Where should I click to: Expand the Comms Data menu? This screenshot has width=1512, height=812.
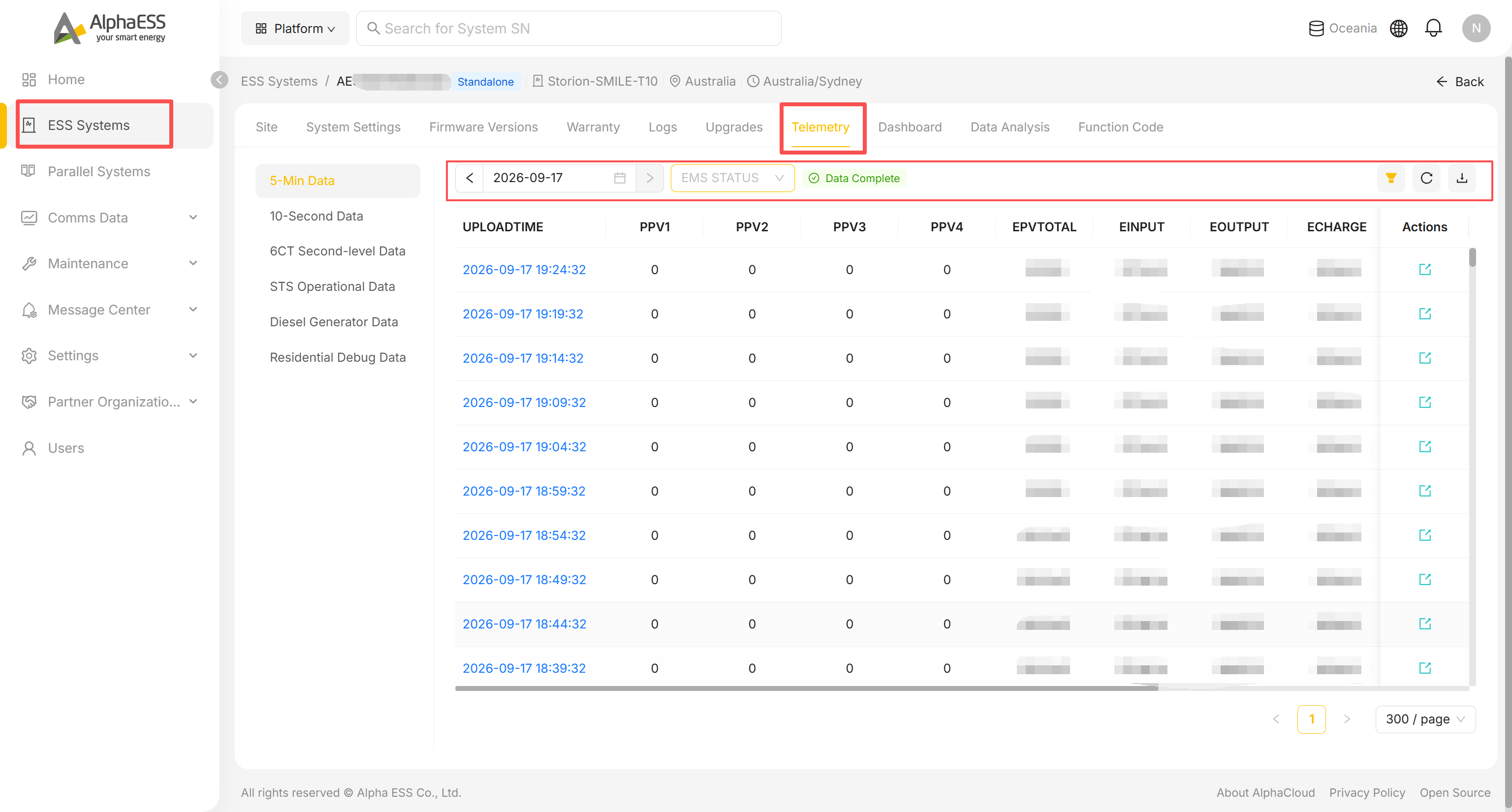[x=110, y=218]
